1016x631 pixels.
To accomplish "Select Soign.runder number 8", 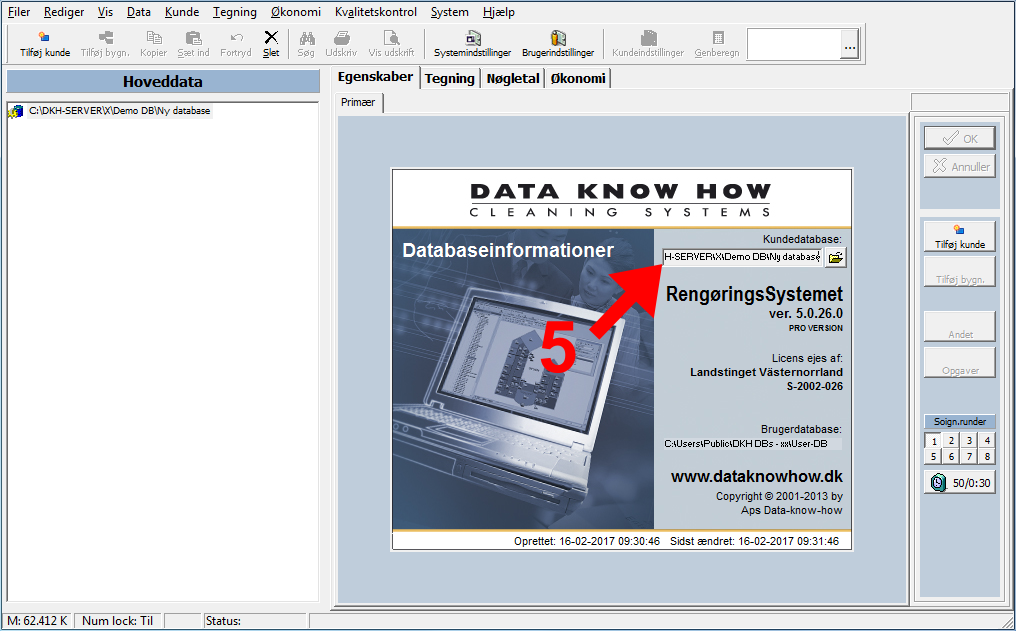I will click(x=987, y=457).
